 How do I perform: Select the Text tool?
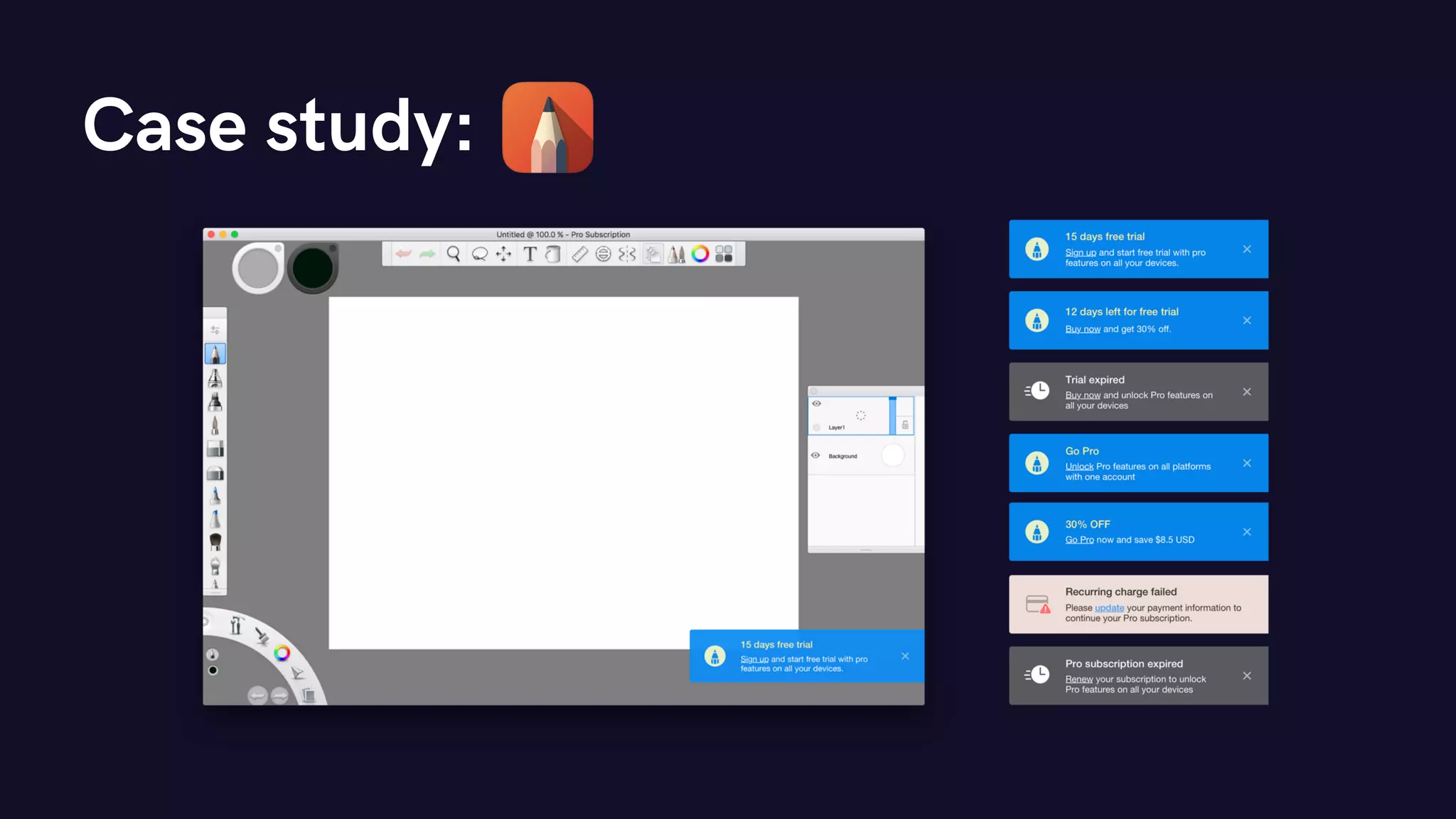(x=530, y=254)
